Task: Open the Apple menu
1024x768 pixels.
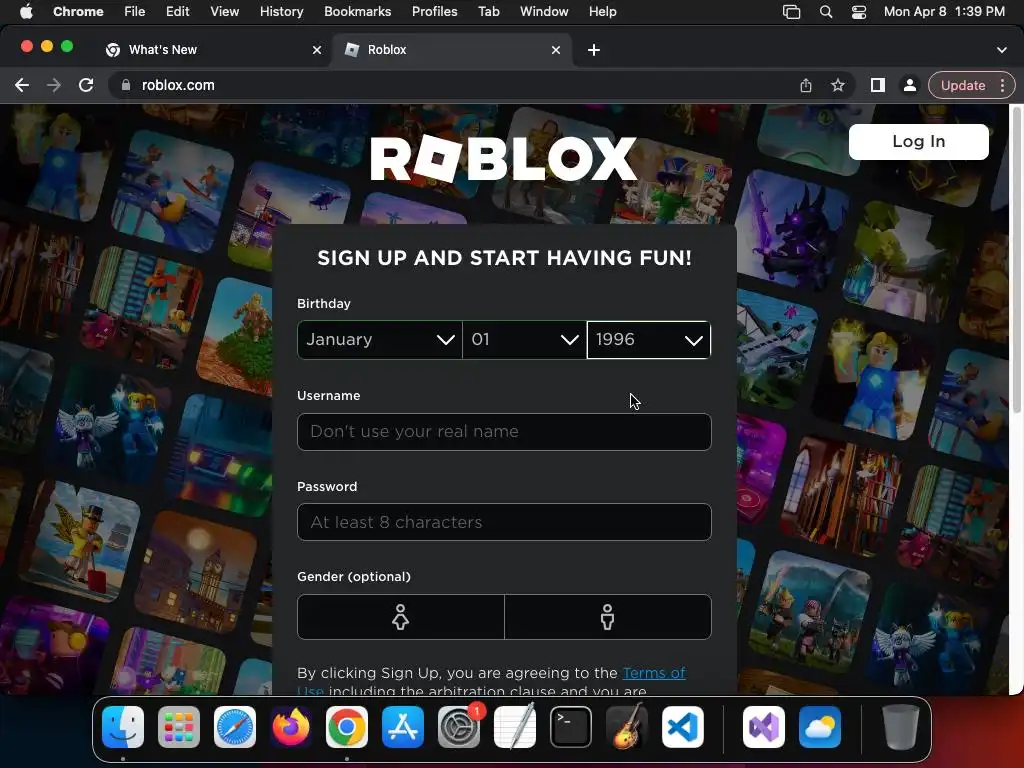Action: click(x=26, y=11)
